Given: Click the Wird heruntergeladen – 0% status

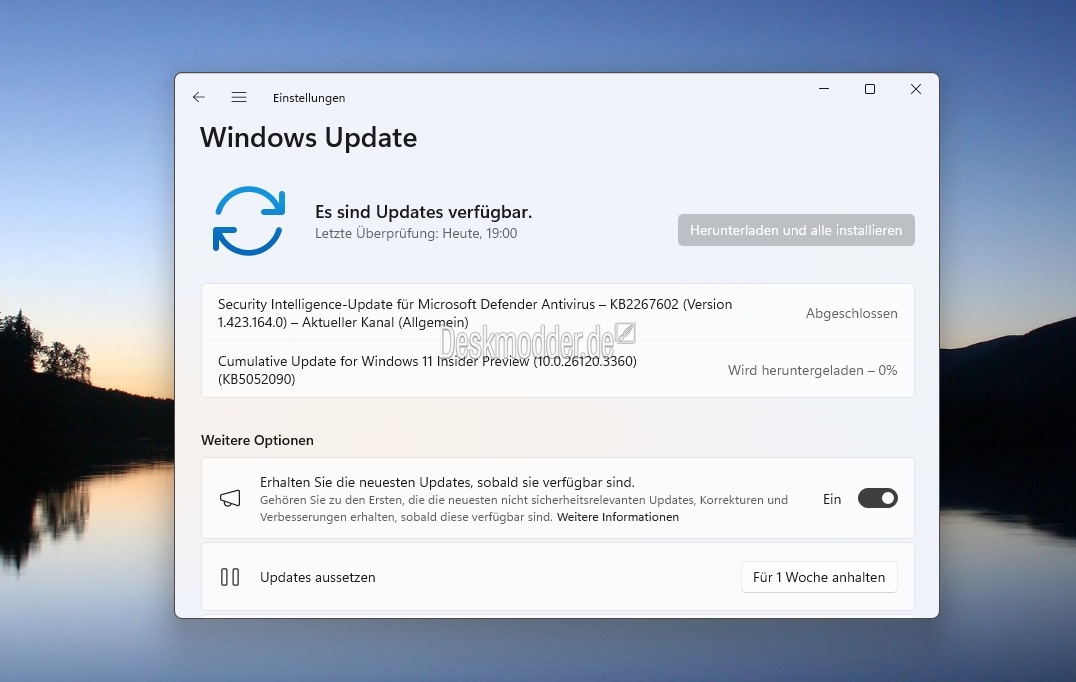Looking at the screenshot, I should click(x=812, y=370).
